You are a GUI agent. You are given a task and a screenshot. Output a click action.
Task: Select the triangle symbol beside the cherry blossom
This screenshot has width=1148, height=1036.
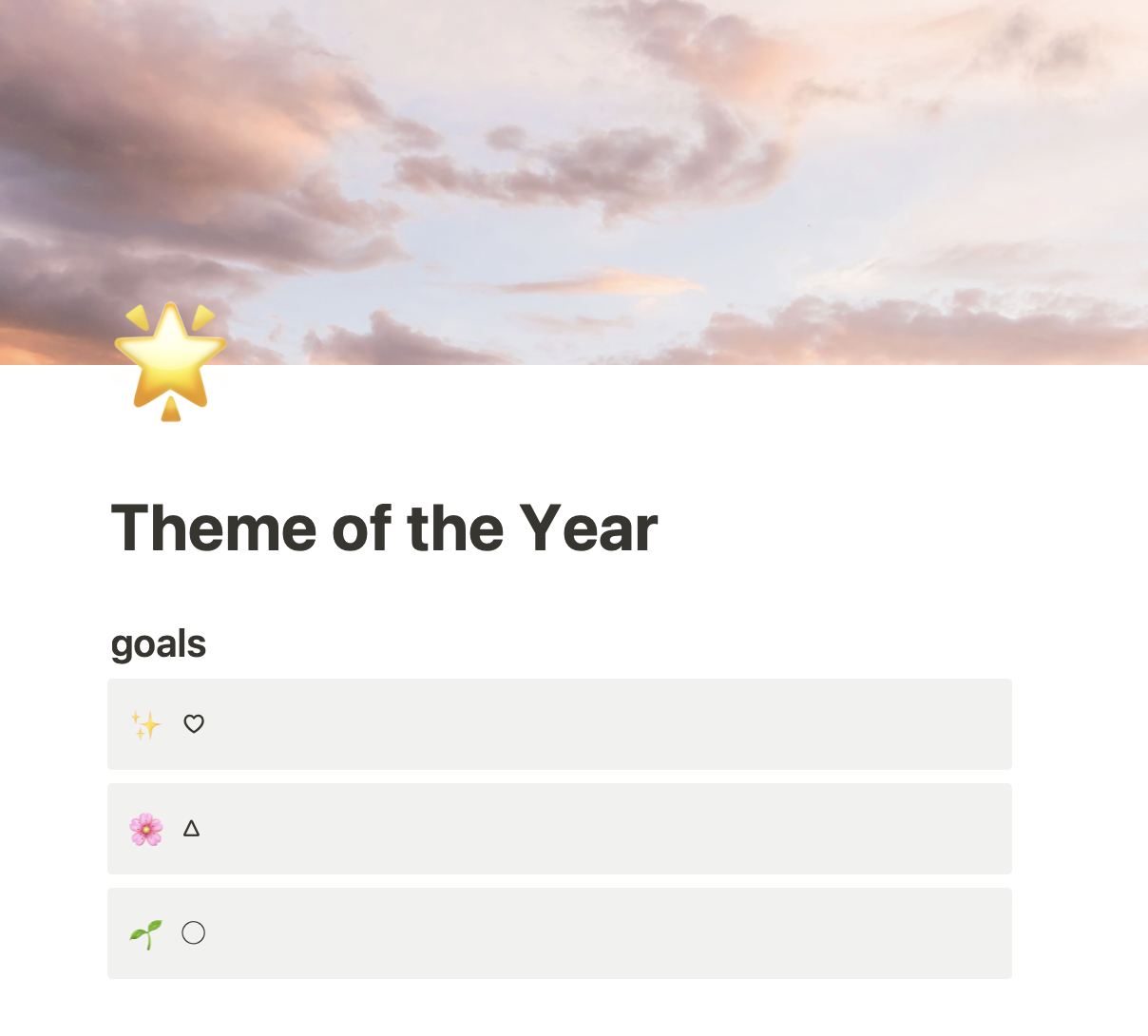[193, 828]
